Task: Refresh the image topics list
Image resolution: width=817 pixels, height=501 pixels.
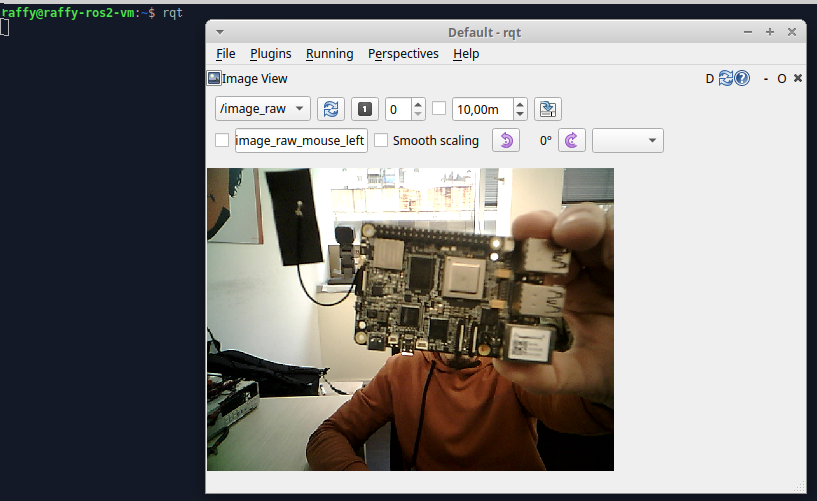Action: tap(331, 109)
